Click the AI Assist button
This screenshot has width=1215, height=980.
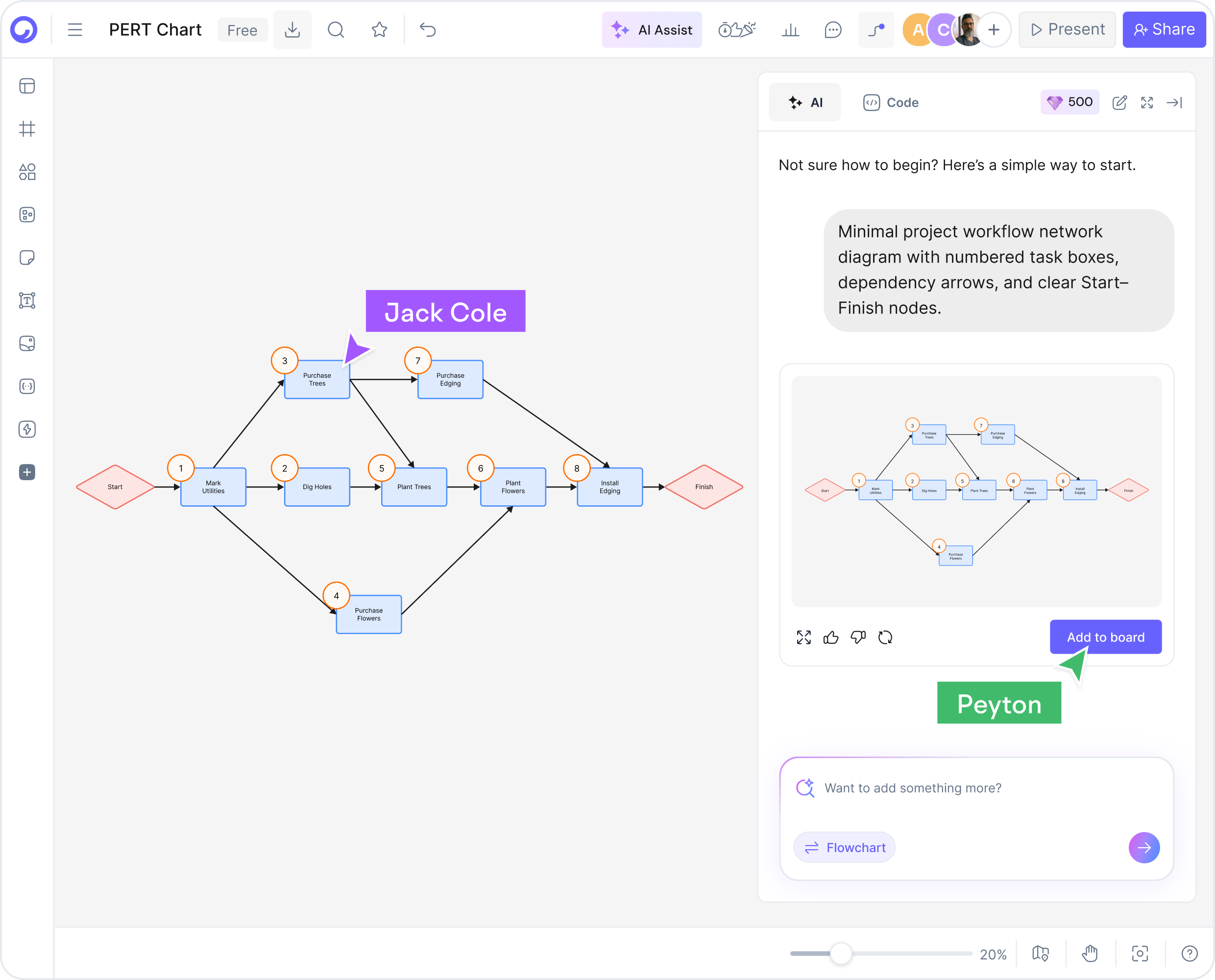pos(652,30)
